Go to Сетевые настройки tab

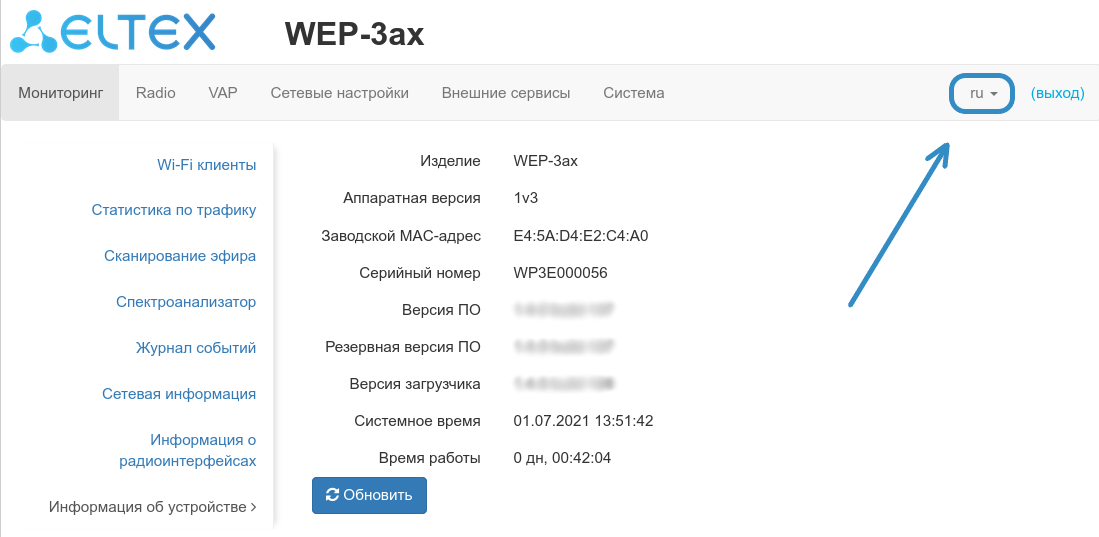pos(340,93)
